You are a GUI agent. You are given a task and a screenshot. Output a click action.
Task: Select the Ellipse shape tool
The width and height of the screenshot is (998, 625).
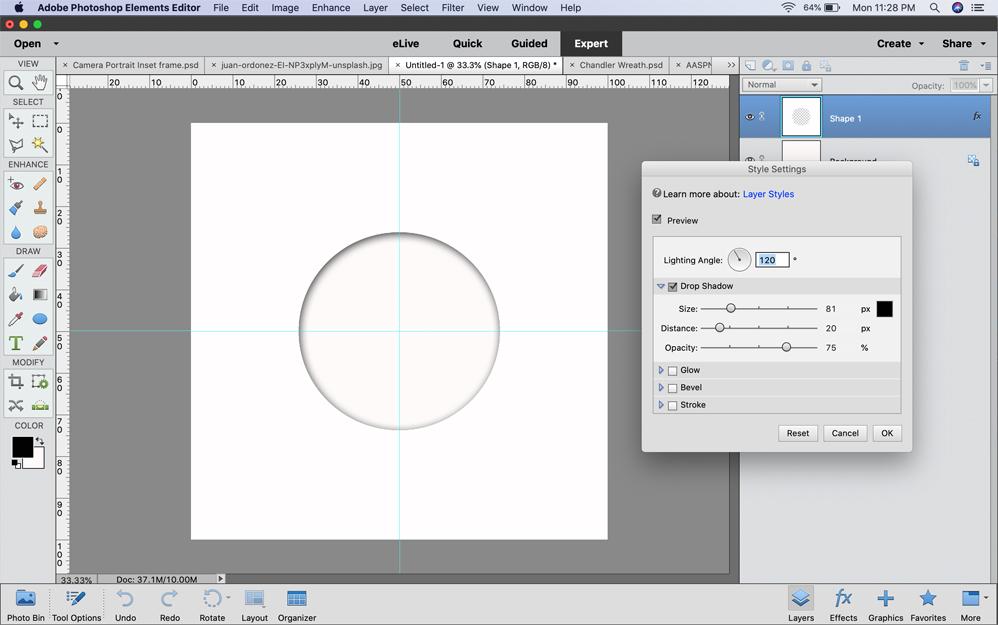point(40,319)
